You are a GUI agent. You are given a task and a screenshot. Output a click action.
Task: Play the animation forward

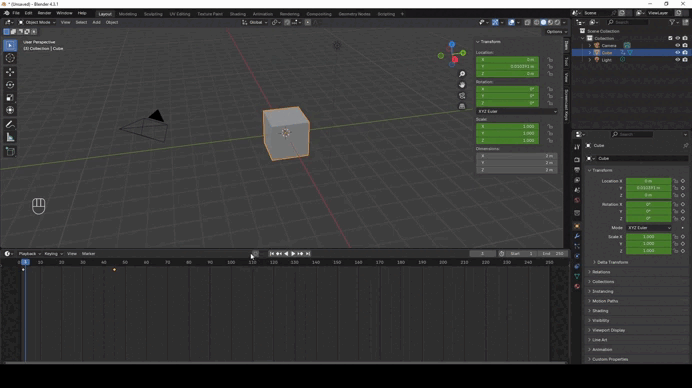click(293, 254)
